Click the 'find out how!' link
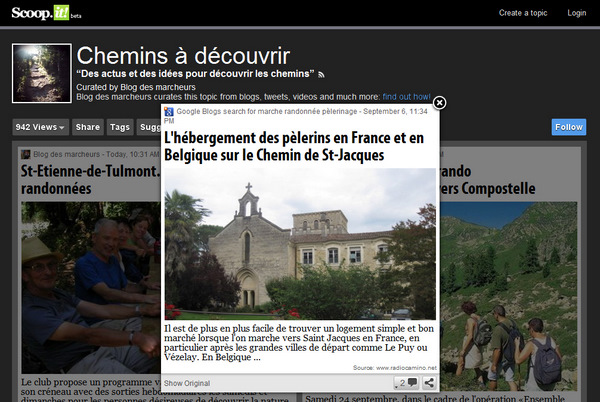 coord(406,97)
